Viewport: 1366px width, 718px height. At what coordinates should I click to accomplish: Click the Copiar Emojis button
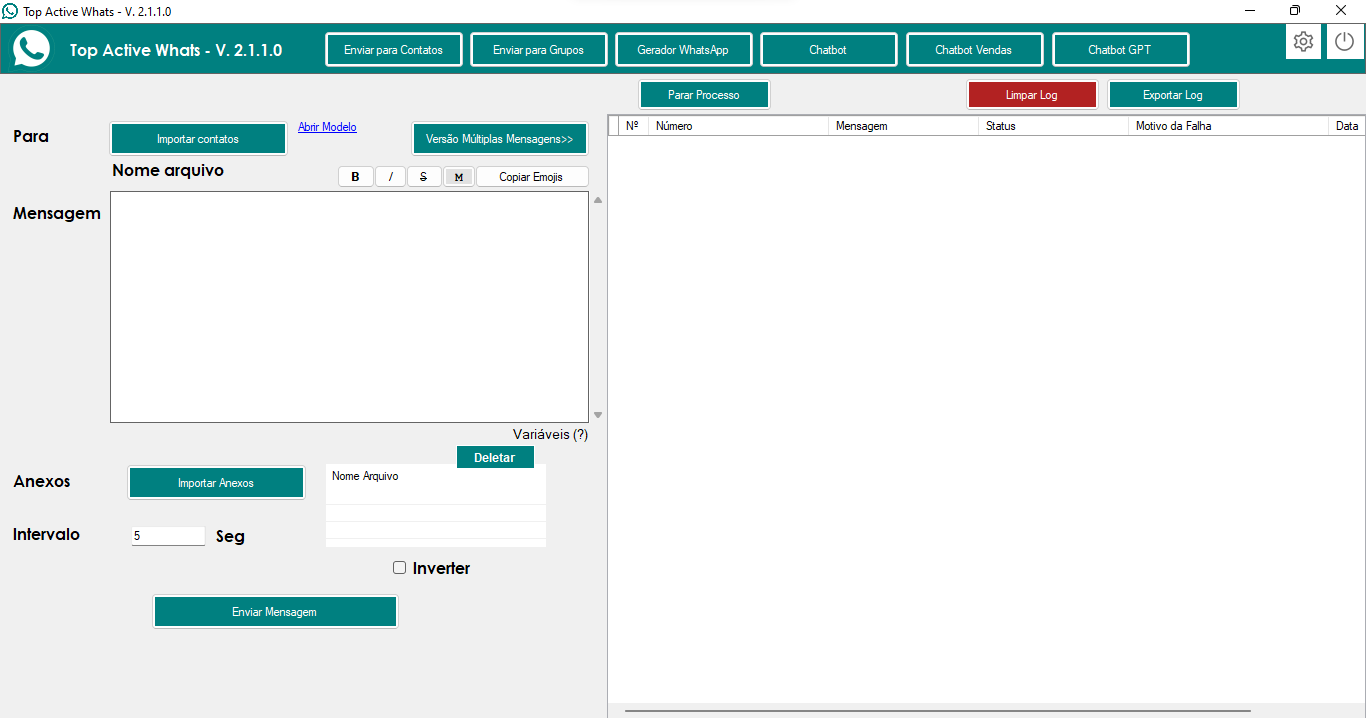point(532,177)
